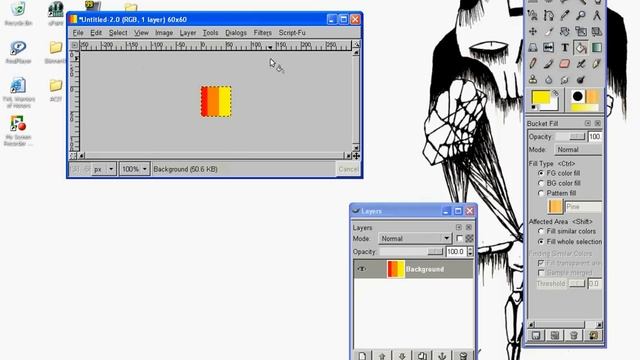Image resolution: width=640 pixels, height=360 pixels.
Task: Select the Eraser tool
Action: (x=564, y=63)
